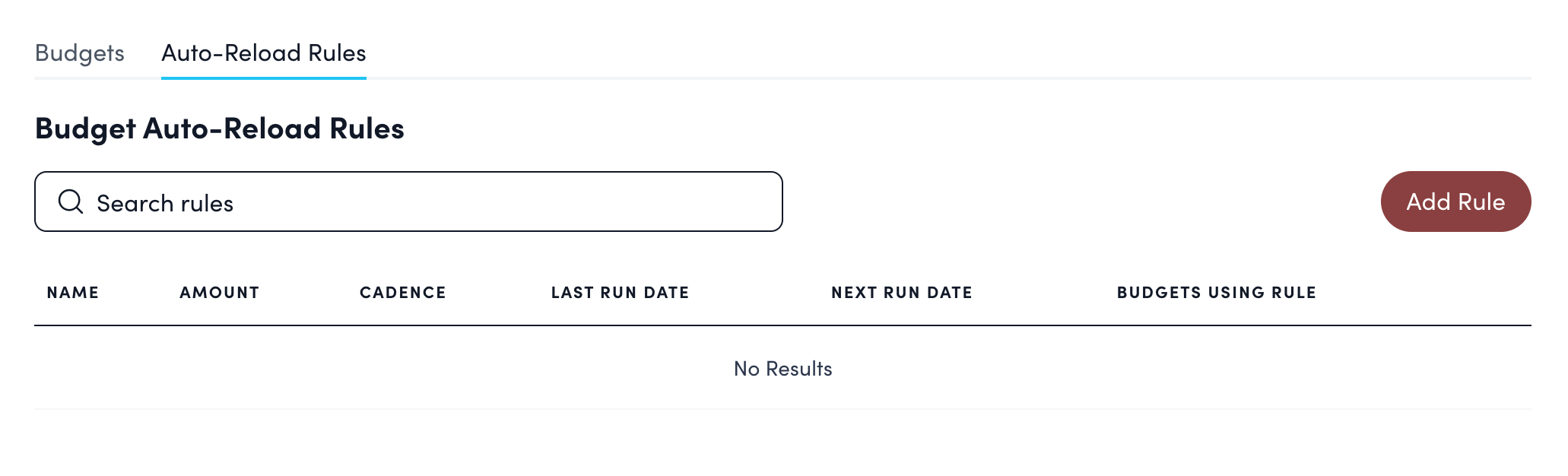Sort by NEXT RUN DATE column
The height and width of the screenshot is (476, 1568).
point(901,293)
